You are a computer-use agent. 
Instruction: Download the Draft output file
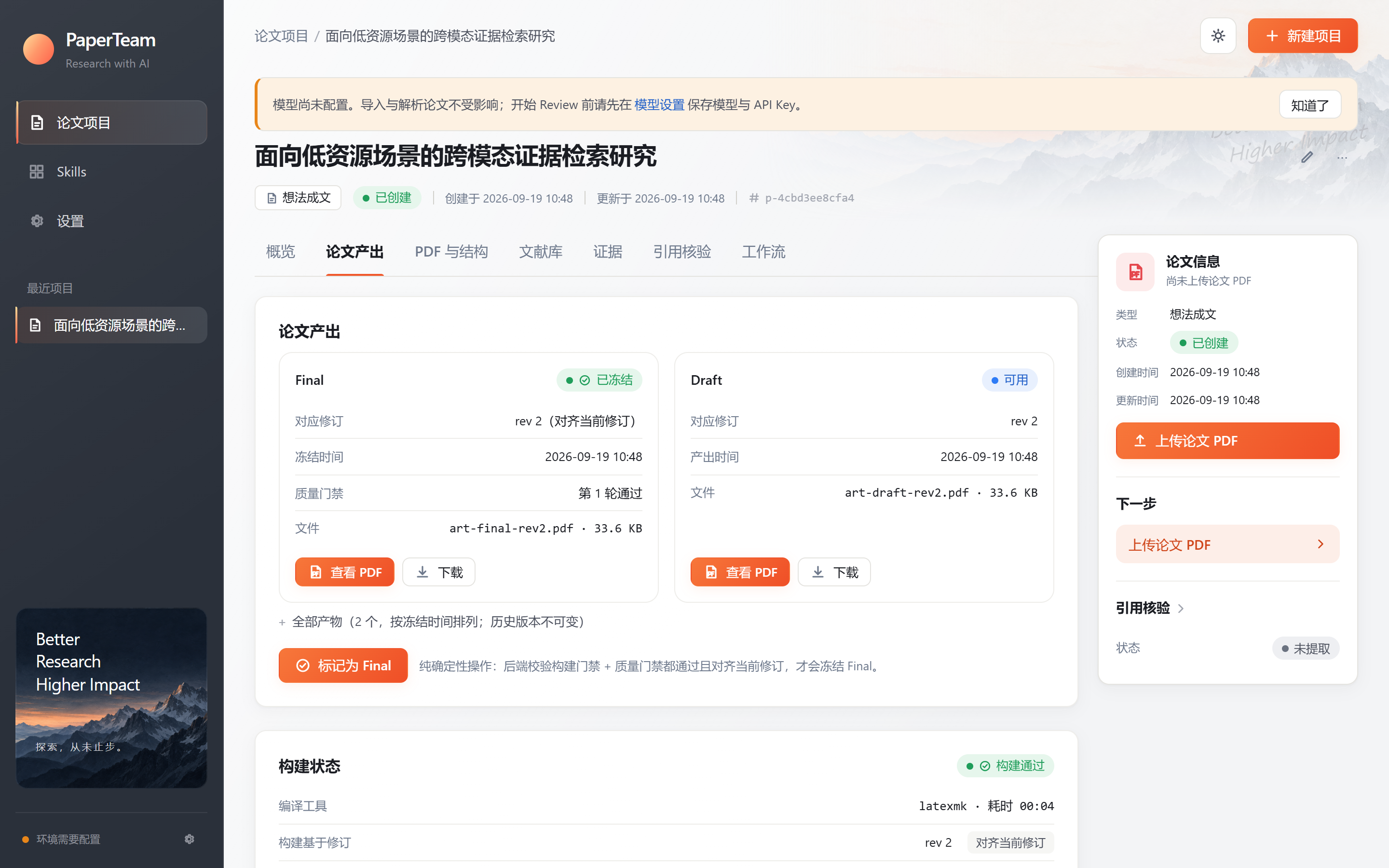(x=834, y=572)
